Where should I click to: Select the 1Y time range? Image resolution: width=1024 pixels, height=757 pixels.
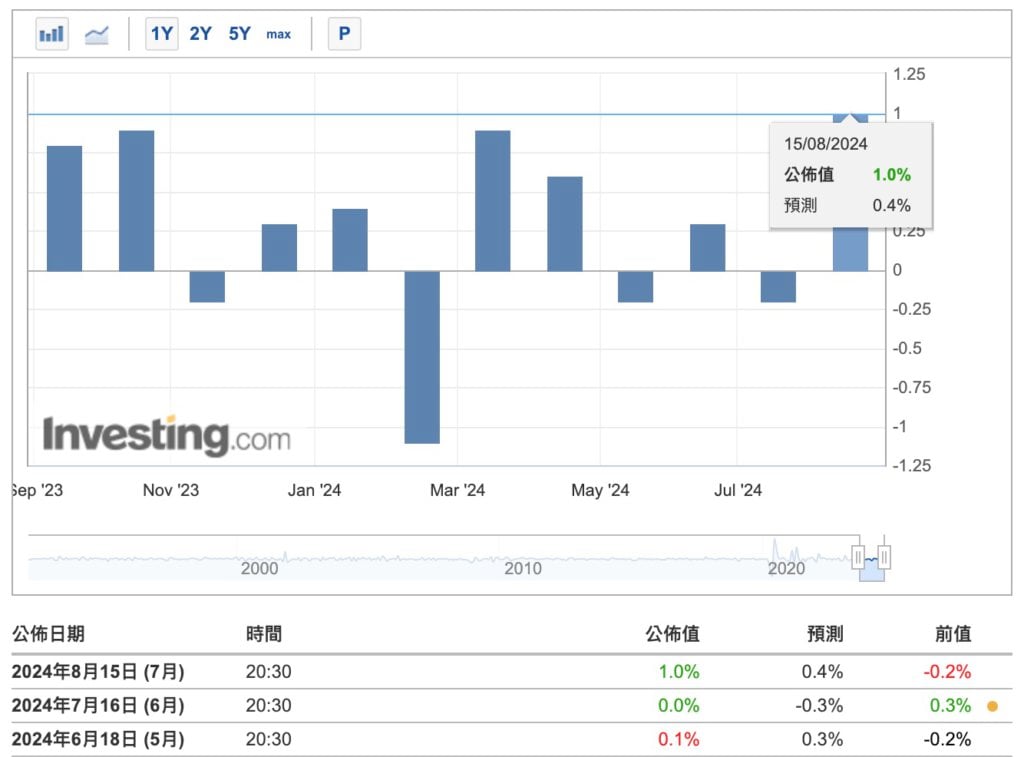click(x=161, y=34)
